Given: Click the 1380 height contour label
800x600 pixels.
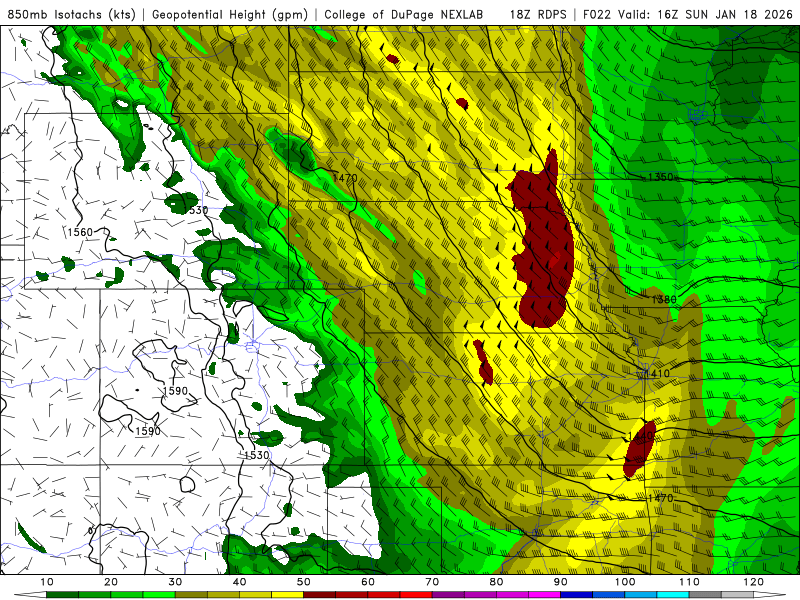Looking at the screenshot, I should 664,299.
